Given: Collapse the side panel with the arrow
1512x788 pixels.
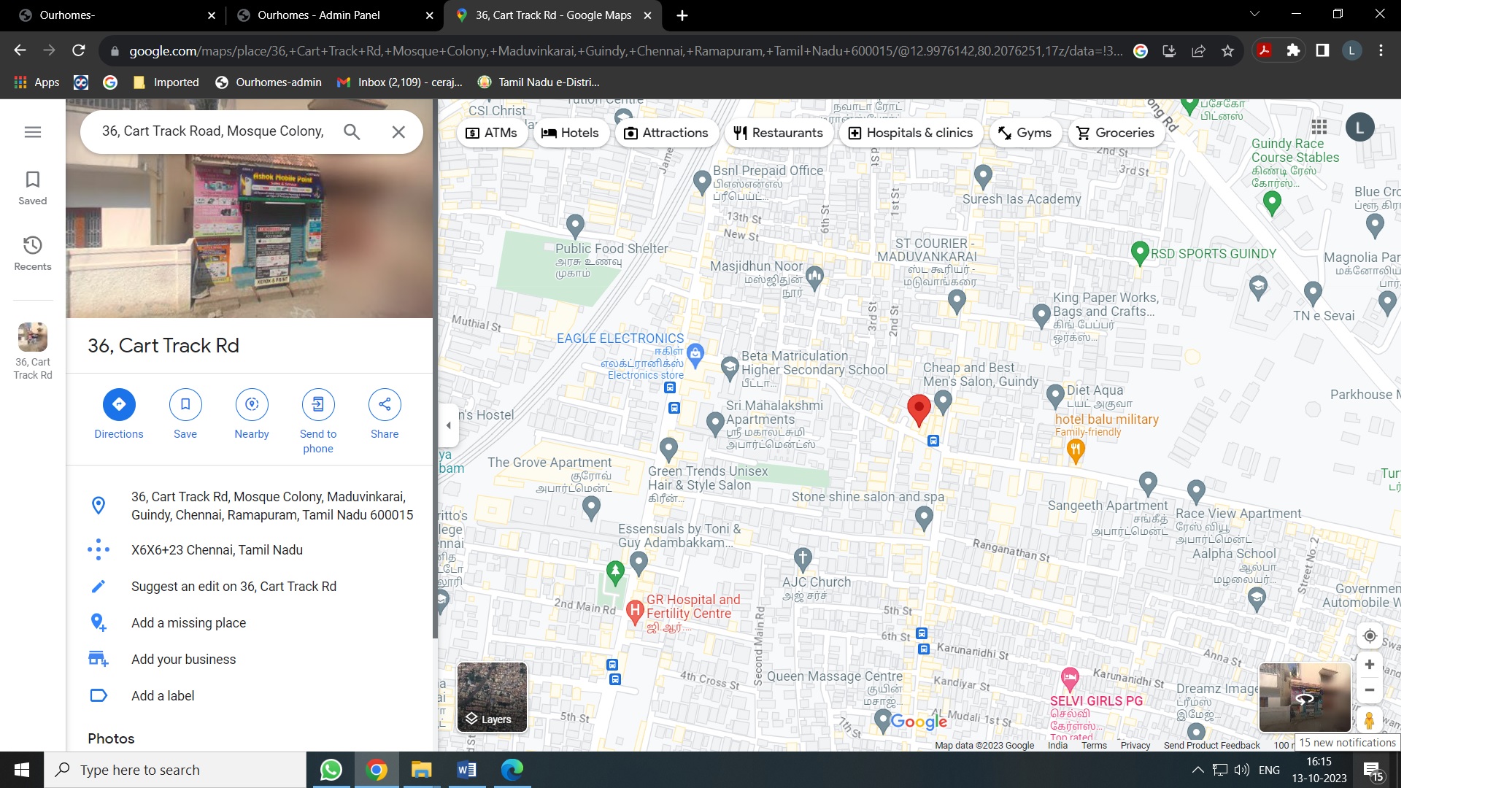Looking at the screenshot, I should [449, 425].
